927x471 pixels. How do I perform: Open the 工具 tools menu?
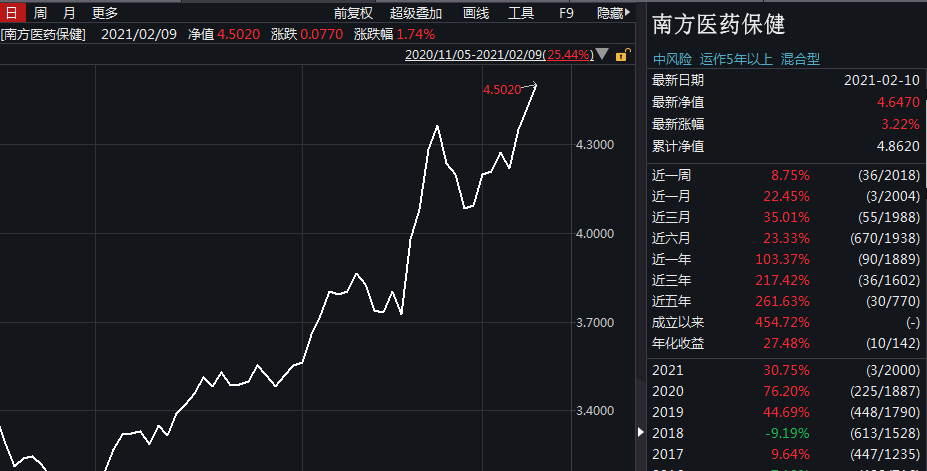(x=521, y=12)
